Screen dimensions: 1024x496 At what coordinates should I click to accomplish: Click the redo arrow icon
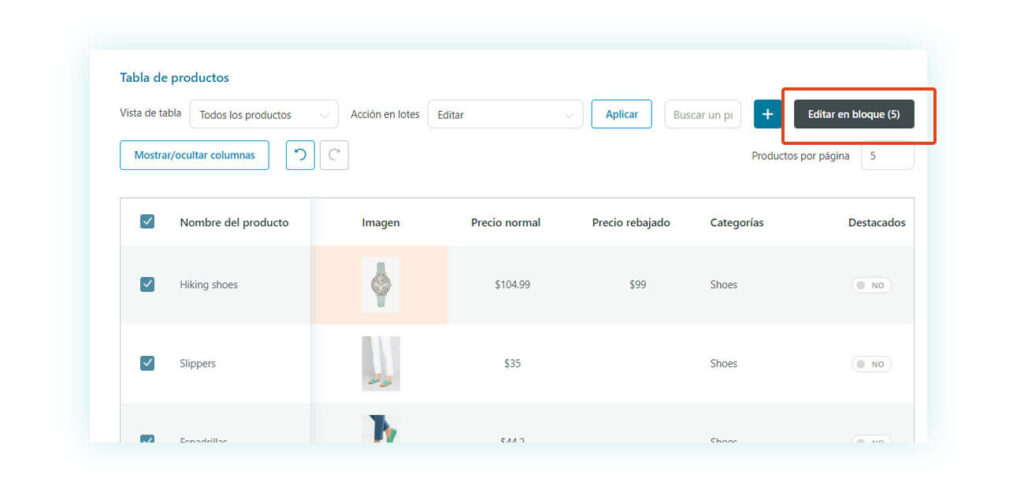334,155
